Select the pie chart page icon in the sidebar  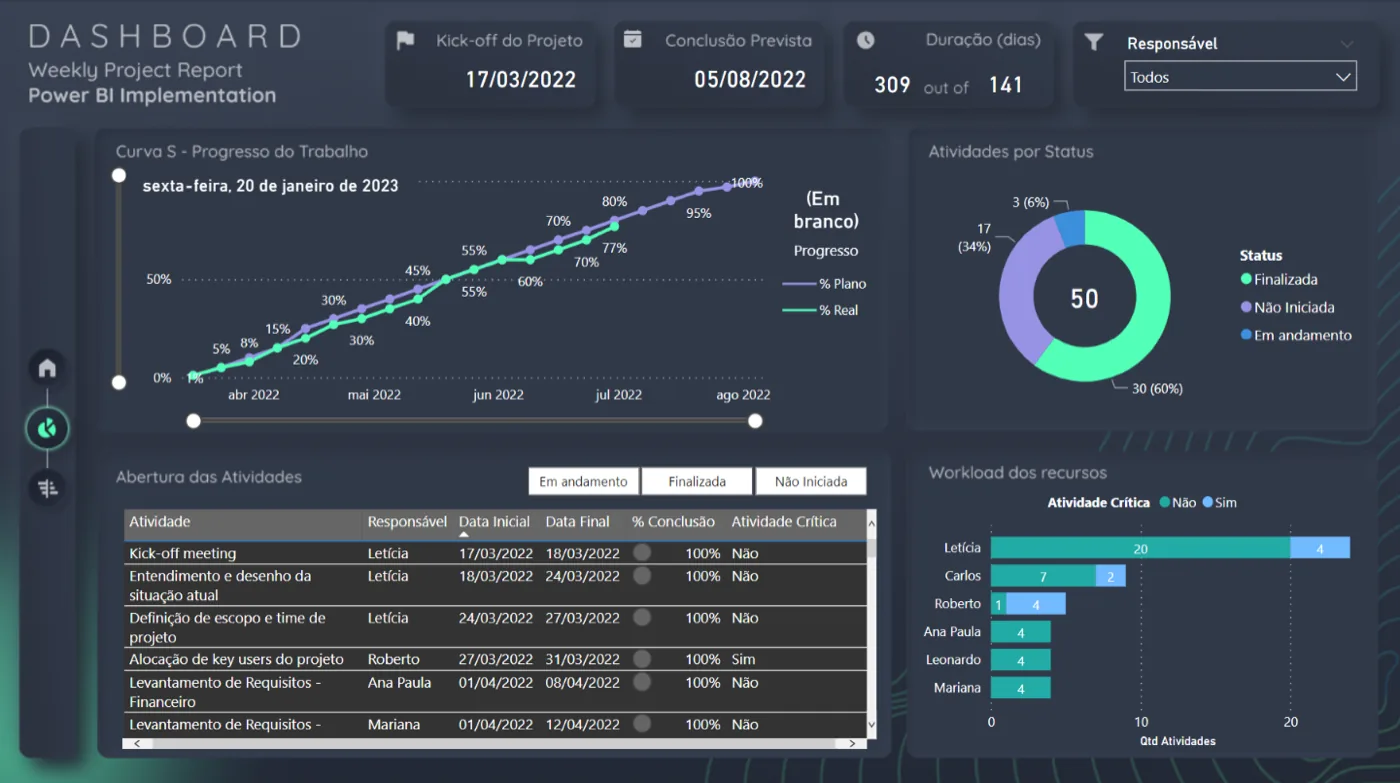[x=47, y=429]
